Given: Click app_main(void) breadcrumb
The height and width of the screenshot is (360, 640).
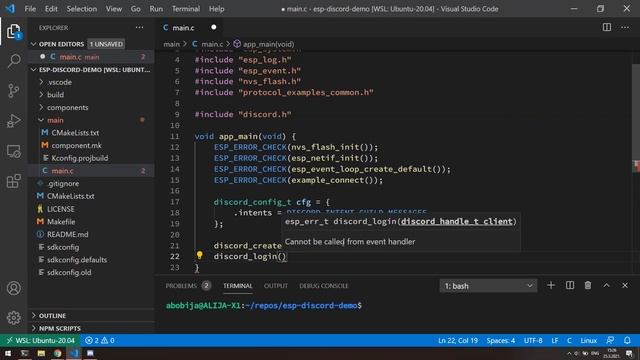Looking at the screenshot, I should point(264,44).
